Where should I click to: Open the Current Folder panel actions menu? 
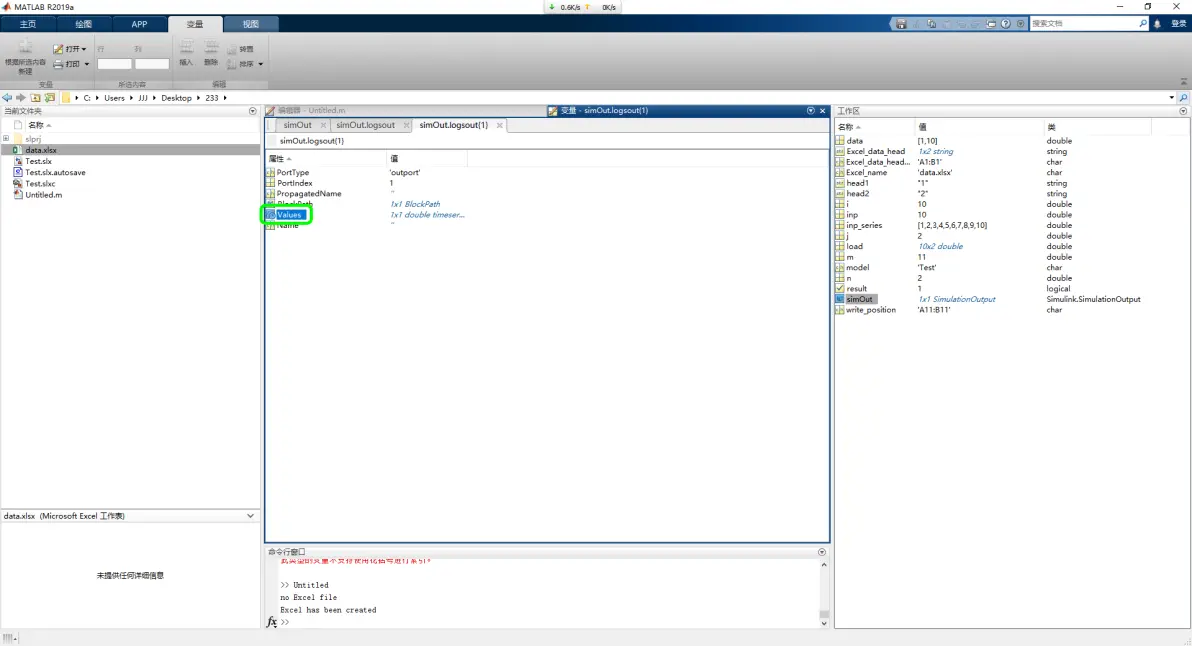[x=253, y=111]
